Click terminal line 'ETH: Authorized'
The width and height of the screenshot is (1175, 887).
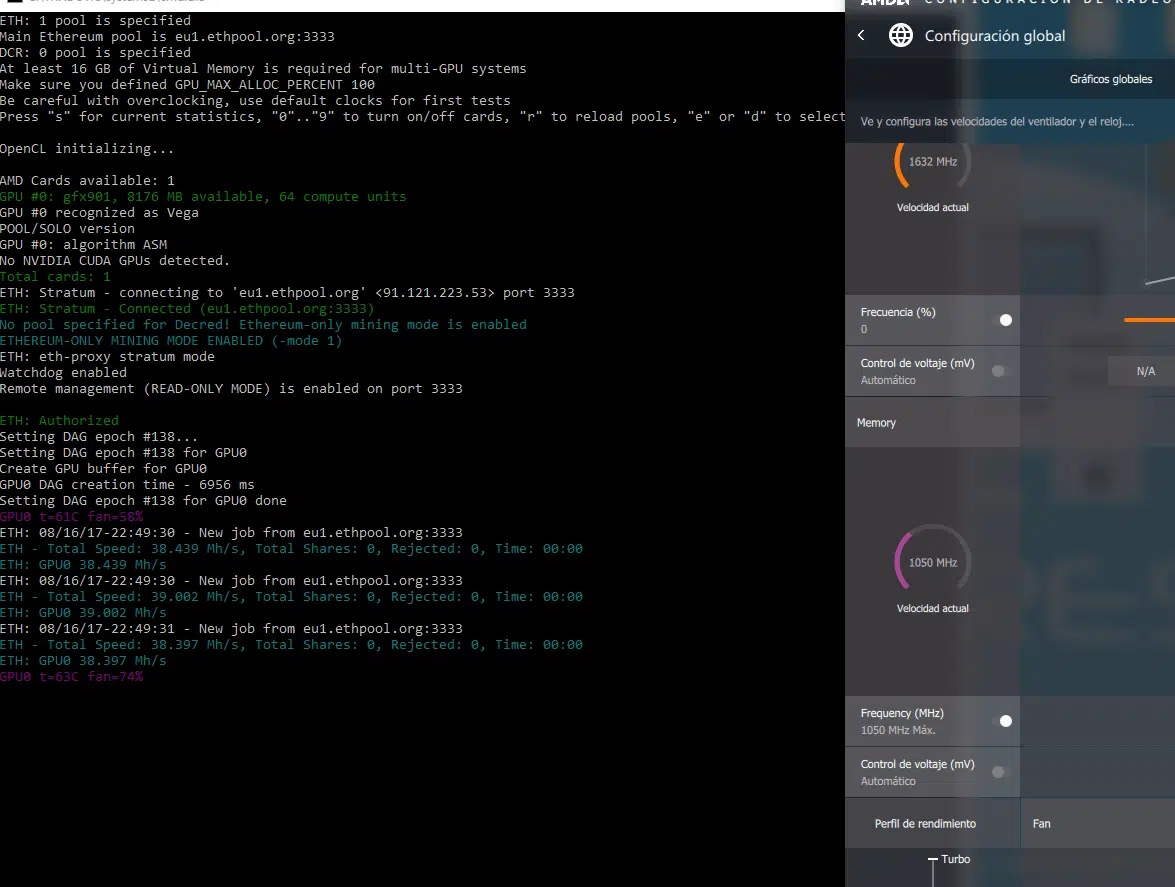[59, 420]
